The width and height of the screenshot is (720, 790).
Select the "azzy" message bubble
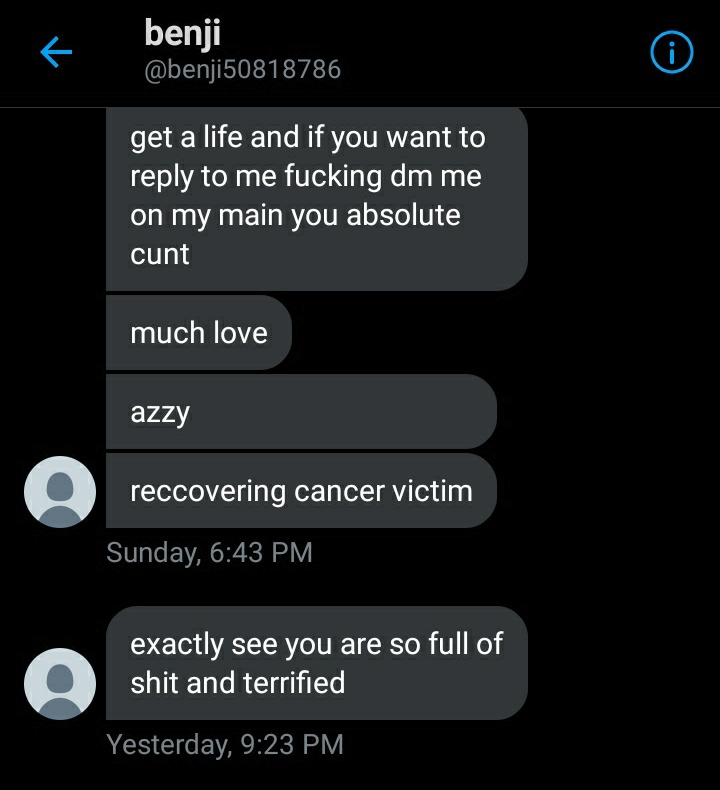coord(301,412)
